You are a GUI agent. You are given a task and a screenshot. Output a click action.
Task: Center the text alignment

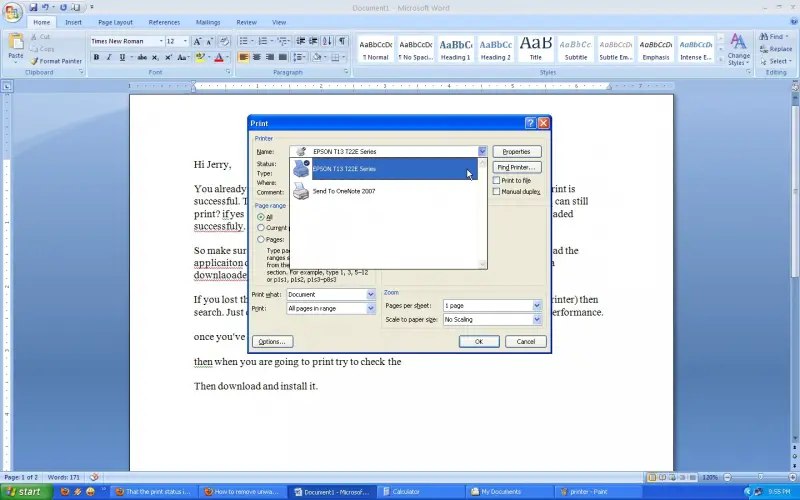[x=257, y=57]
